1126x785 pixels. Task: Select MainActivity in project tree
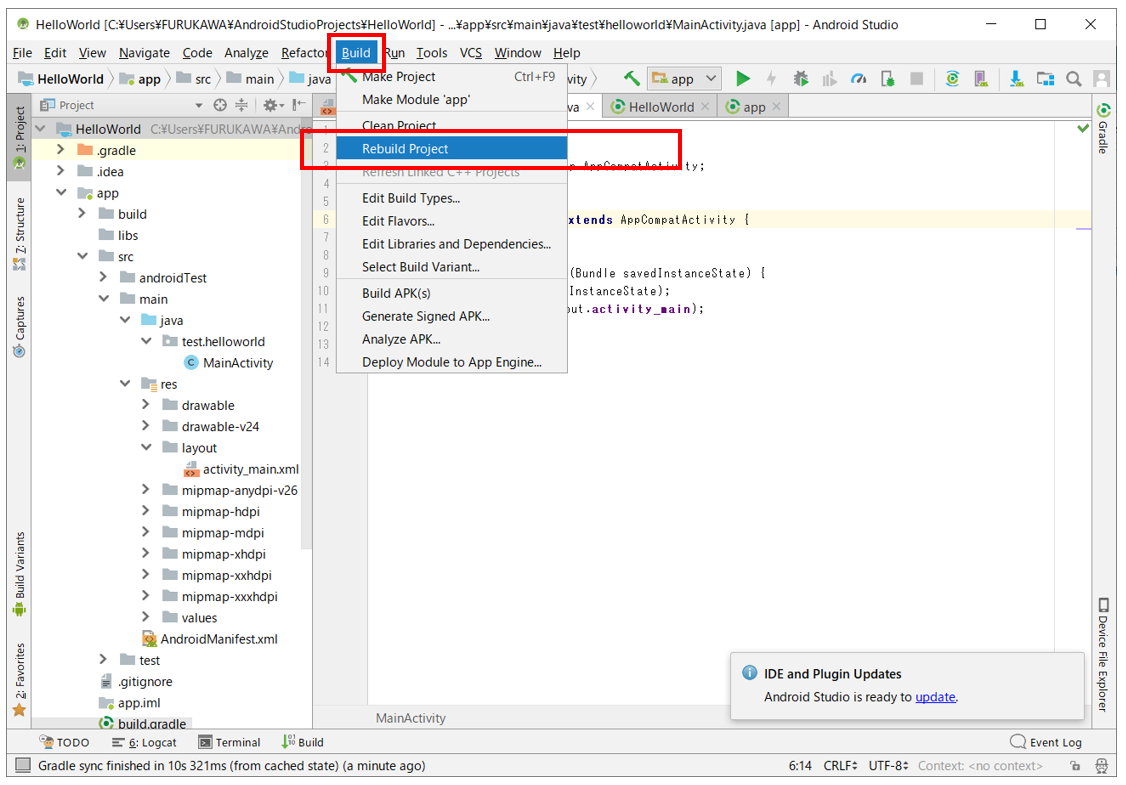(228, 363)
